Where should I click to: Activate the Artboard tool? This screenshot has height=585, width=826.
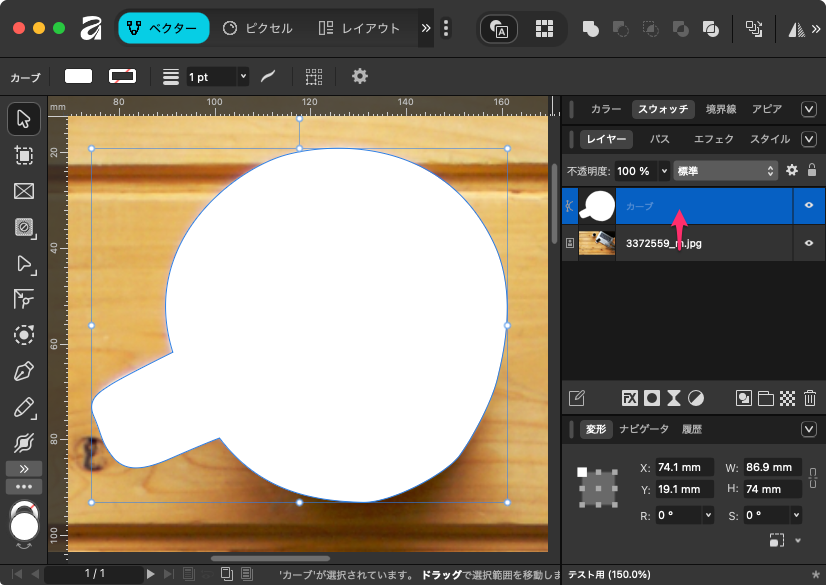point(24,155)
